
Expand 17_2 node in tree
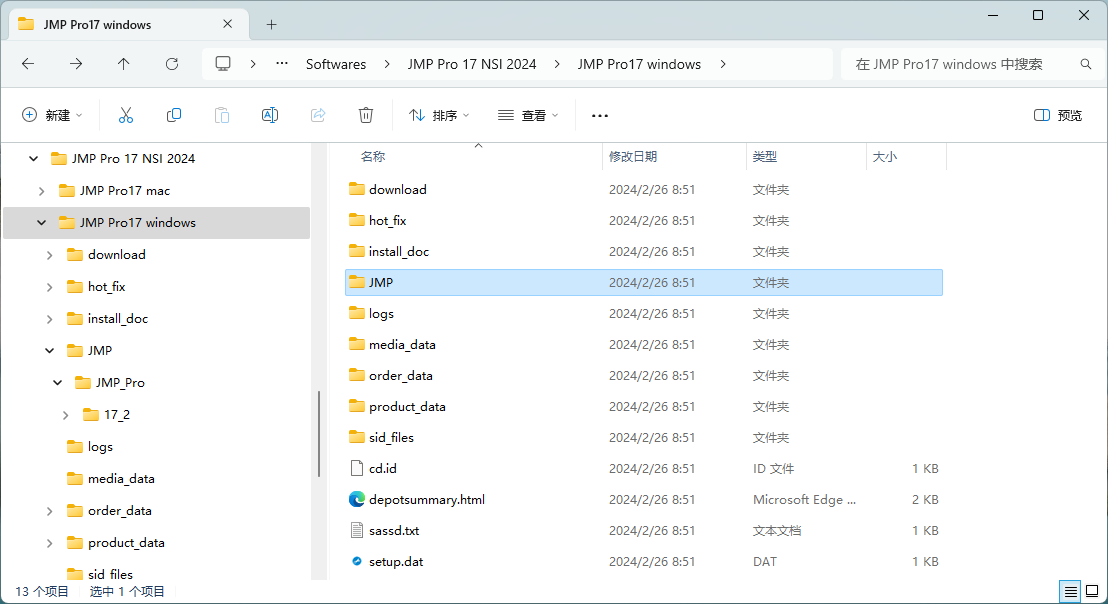66,415
